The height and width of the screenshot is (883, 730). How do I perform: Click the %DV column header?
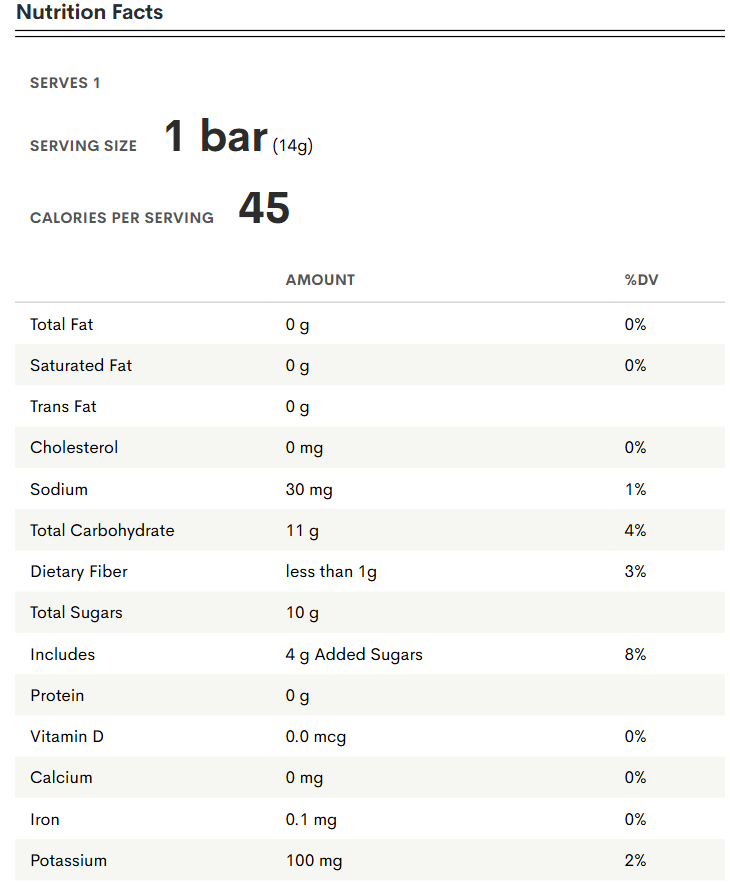pos(642,280)
